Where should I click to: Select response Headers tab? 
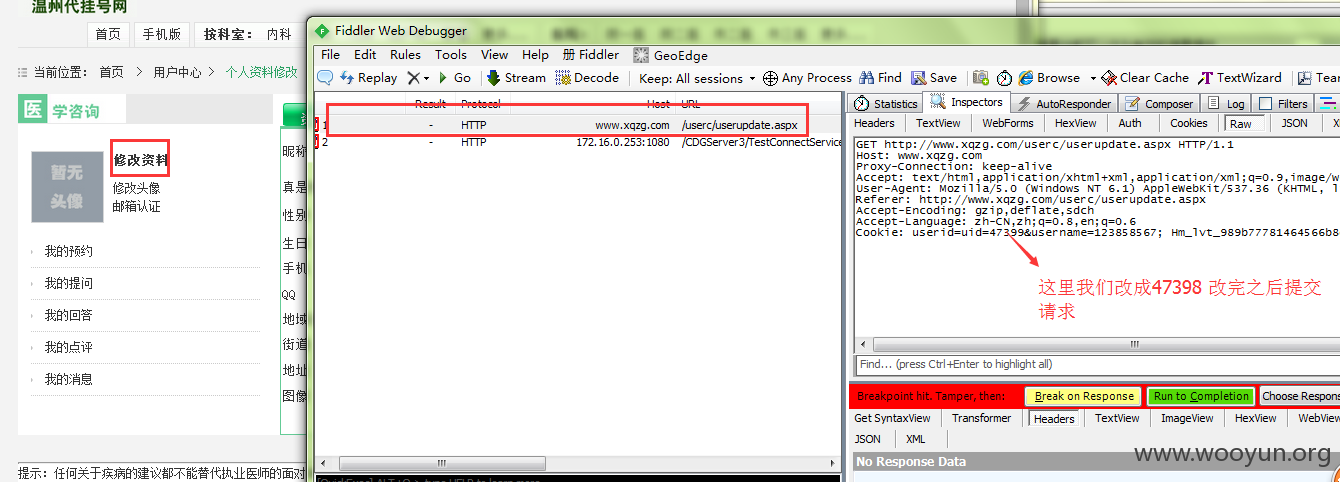[x=1054, y=419]
